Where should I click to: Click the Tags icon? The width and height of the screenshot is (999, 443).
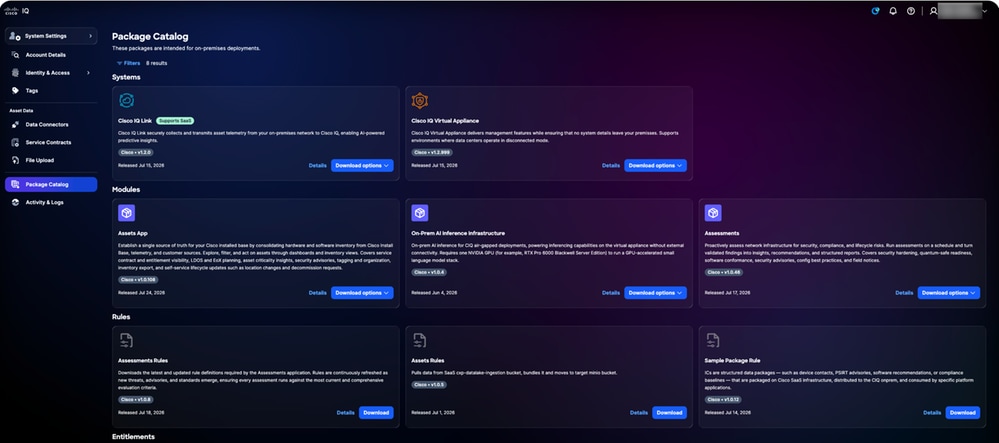coord(15,91)
